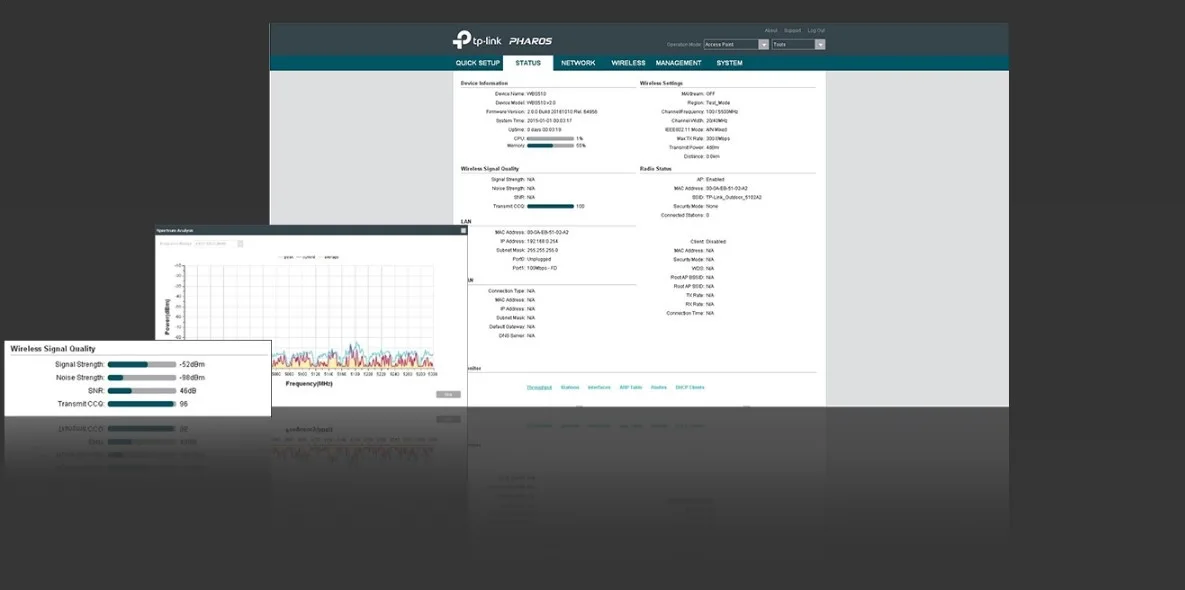Click the Log Out link
The height and width of the screenshot is (590, 1185).
pyautogui.click(x=816, y=31)
